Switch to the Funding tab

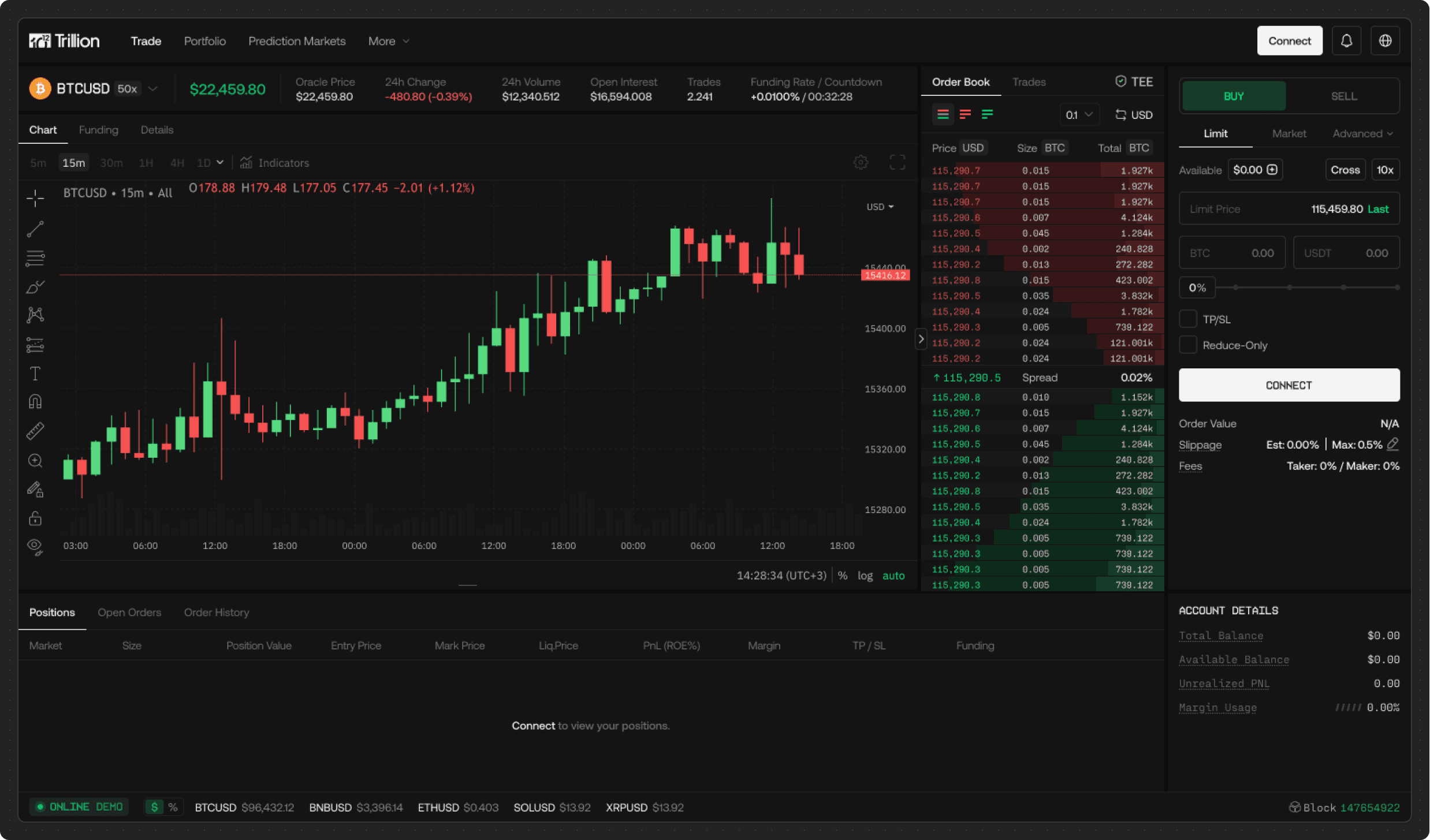click(x=98, y=130)
